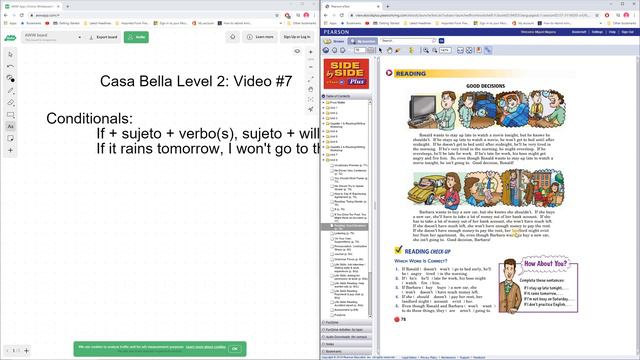Expand the Unit 1 folder
Viewport: 640px width, 360px height.
tap(324, 108)
